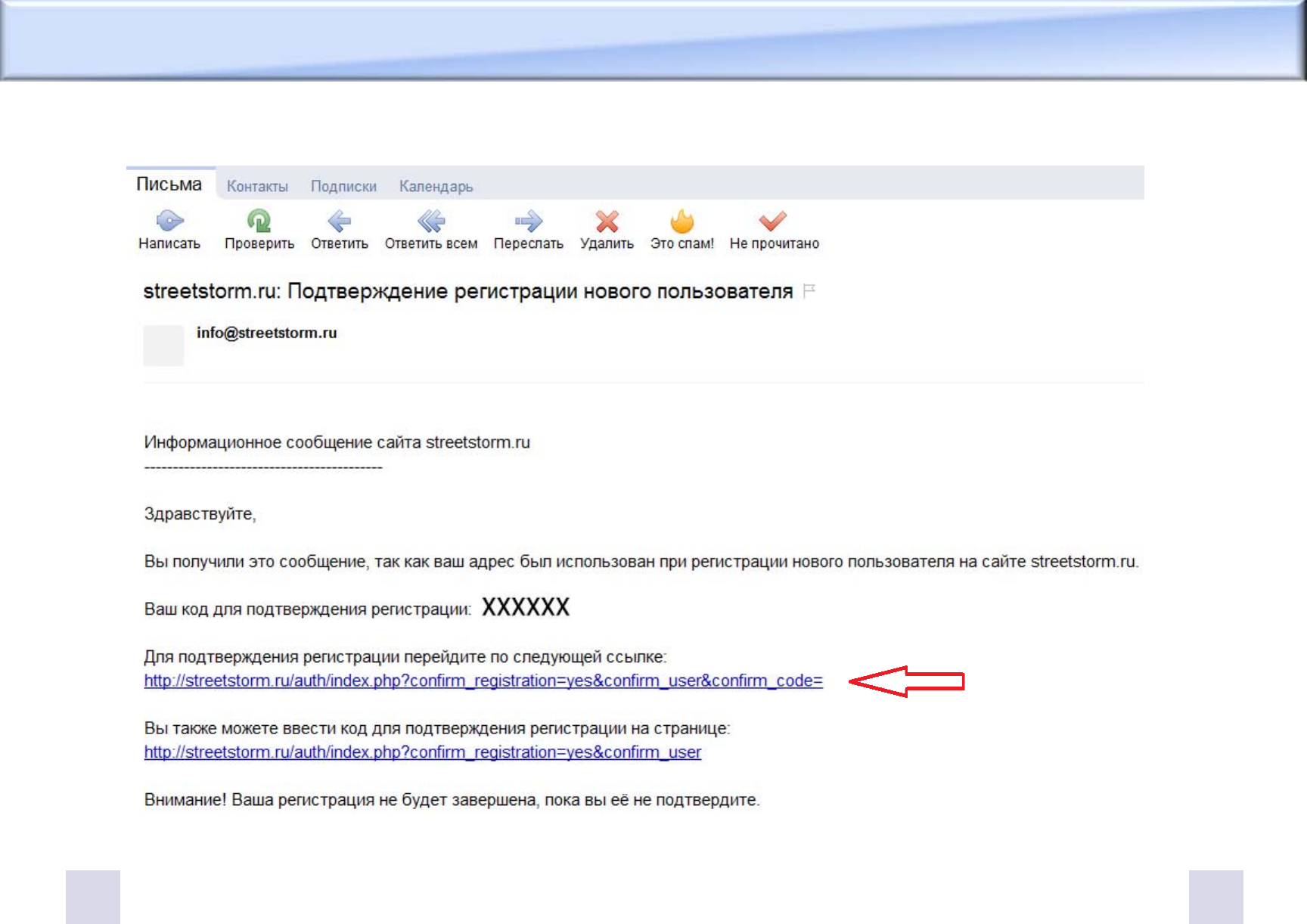Open the Контакты tab
Viewport: 1307px width, 924px height.
click(257, 187)
